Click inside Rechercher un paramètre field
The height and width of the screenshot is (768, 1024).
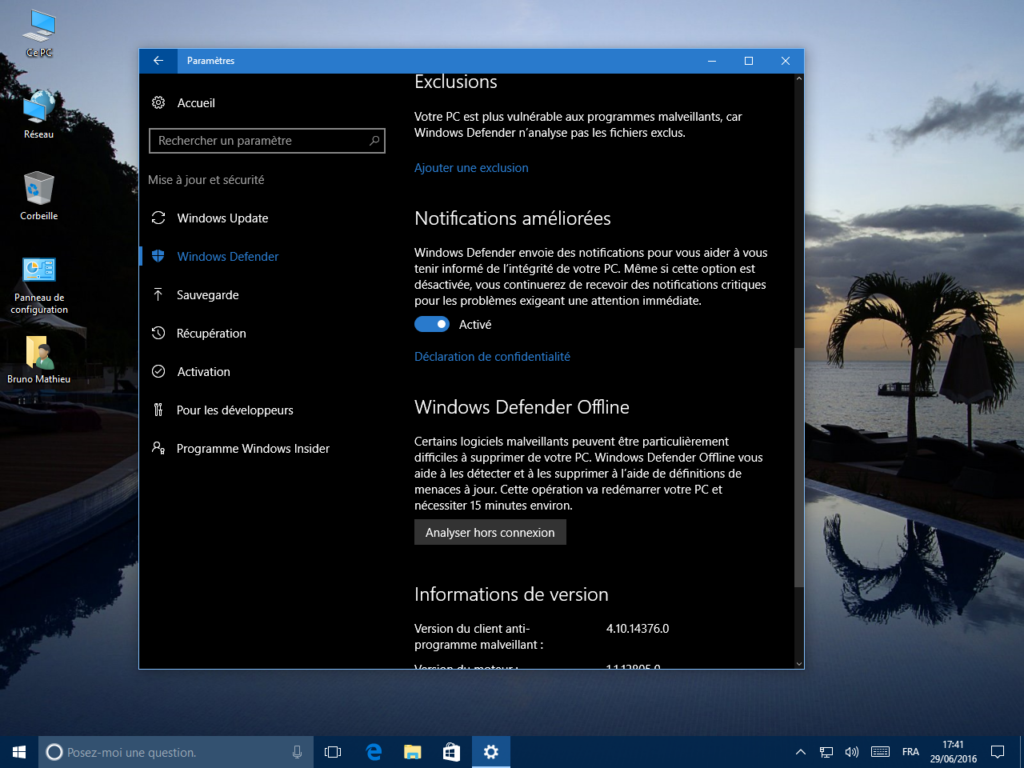(x=267, y=140)
